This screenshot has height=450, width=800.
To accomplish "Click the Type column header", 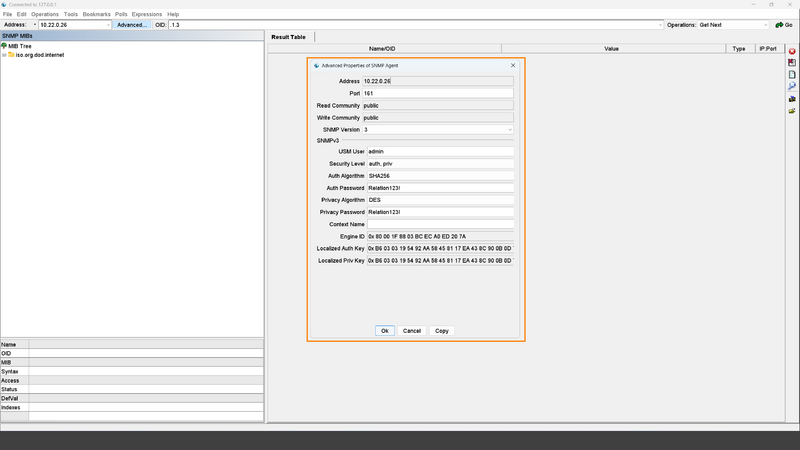I will [740, 48].
